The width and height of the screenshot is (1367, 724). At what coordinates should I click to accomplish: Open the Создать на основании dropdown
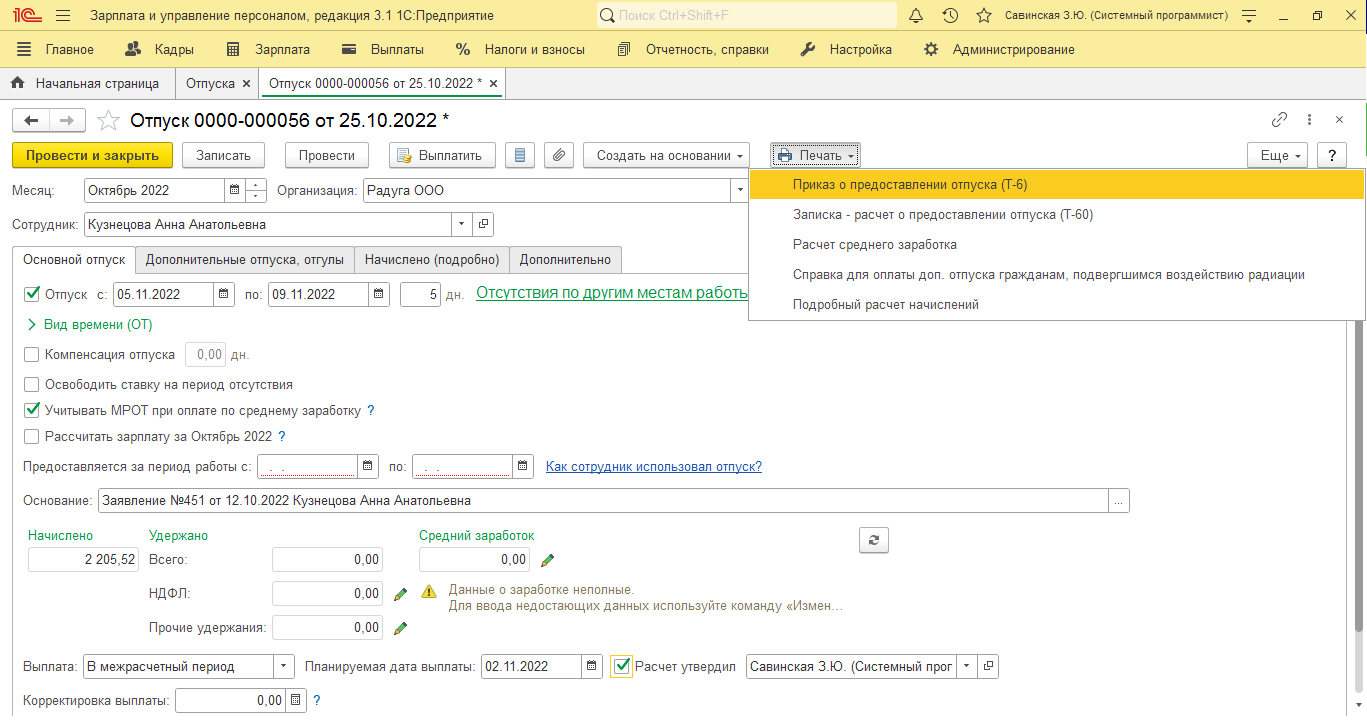pyautogui.click(x=666, y=155)
